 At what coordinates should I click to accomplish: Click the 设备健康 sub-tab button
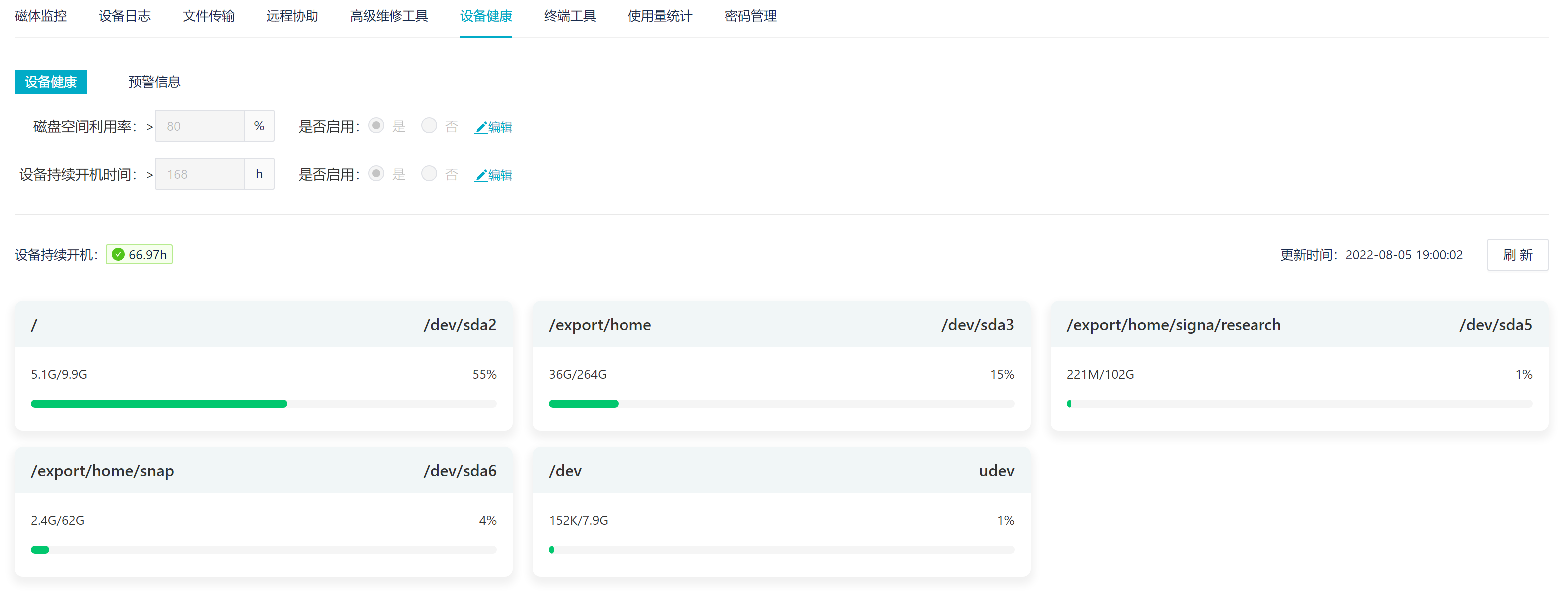pyautogui.click(x=50, y=82)
